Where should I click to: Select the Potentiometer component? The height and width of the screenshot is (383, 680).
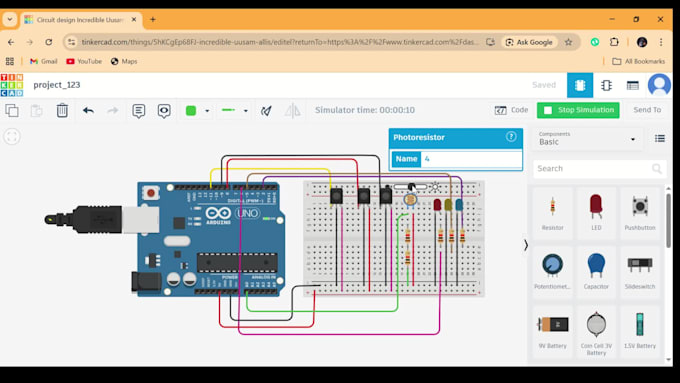point(552,272)
